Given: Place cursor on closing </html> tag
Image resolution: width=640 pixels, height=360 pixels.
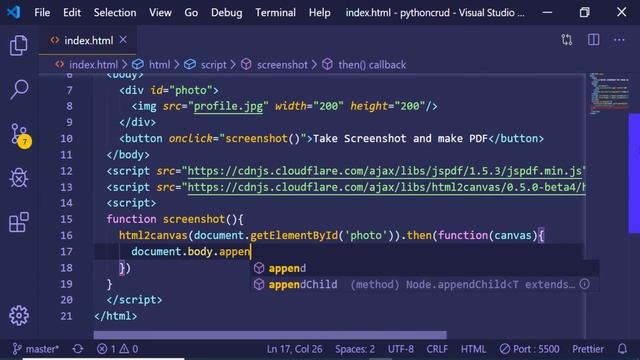Looking at the screenshot, I should (116, 316).
